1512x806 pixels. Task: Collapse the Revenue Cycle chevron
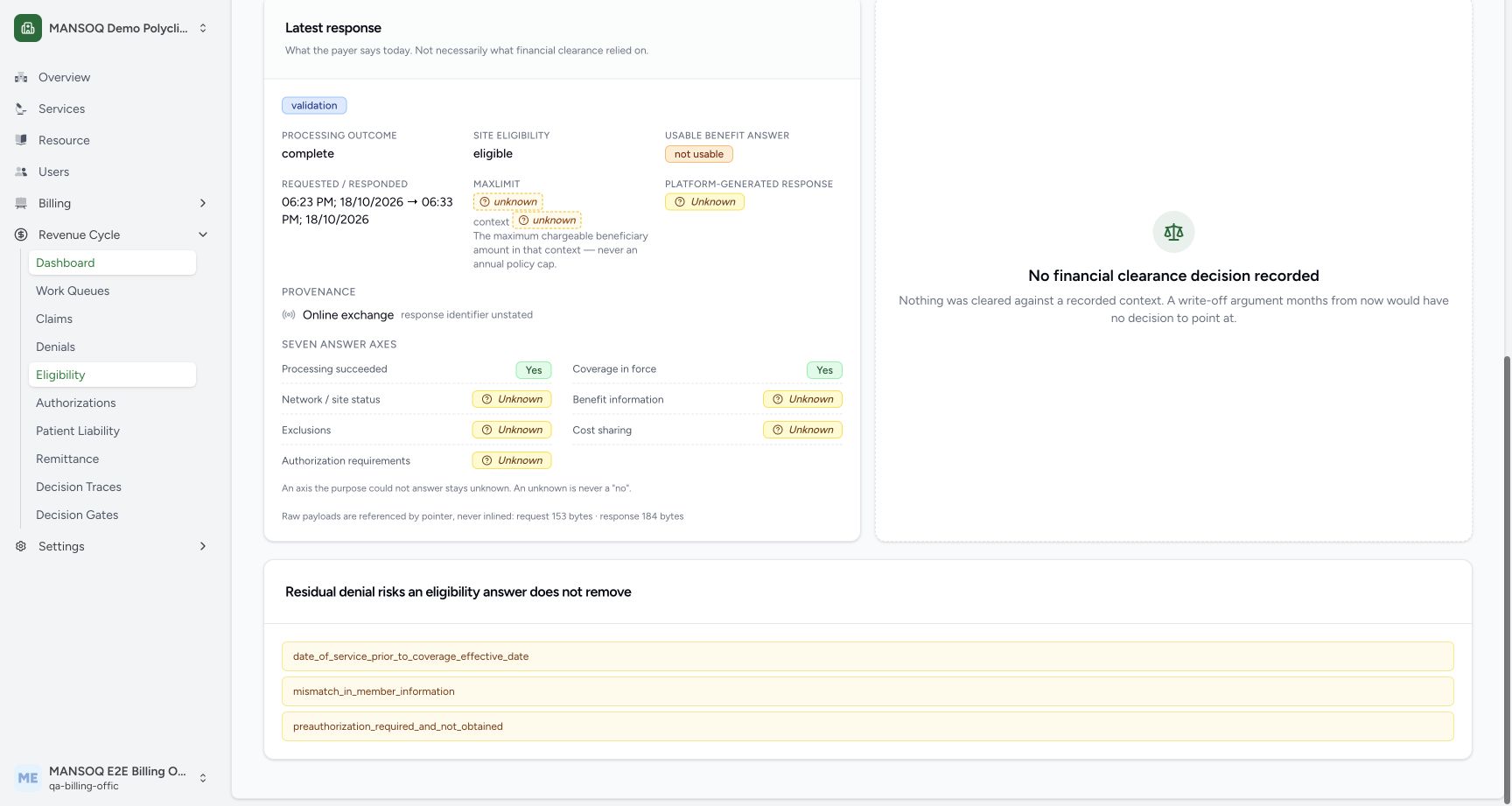(x=203, y=235)
